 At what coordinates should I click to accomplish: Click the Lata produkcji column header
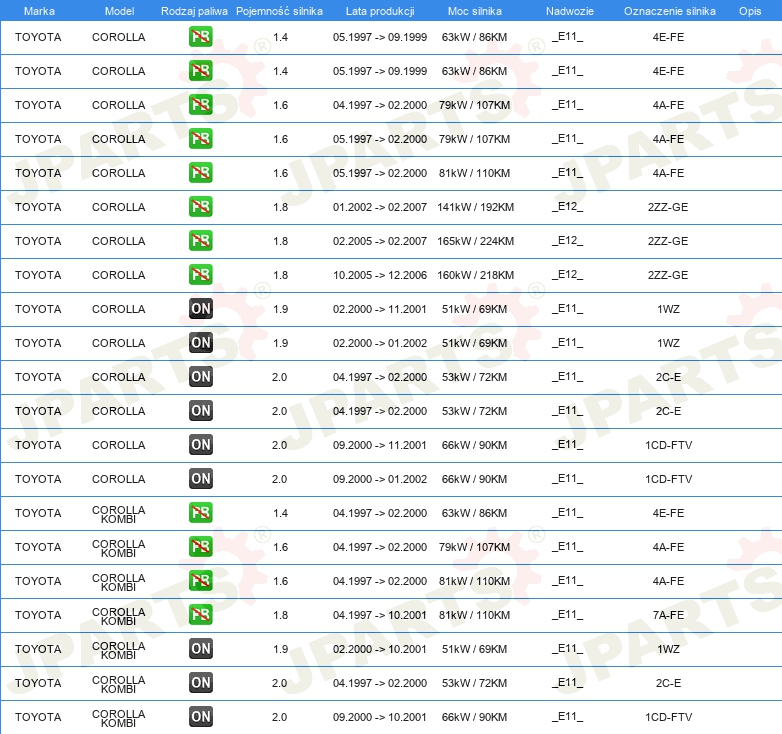[380, 11]
